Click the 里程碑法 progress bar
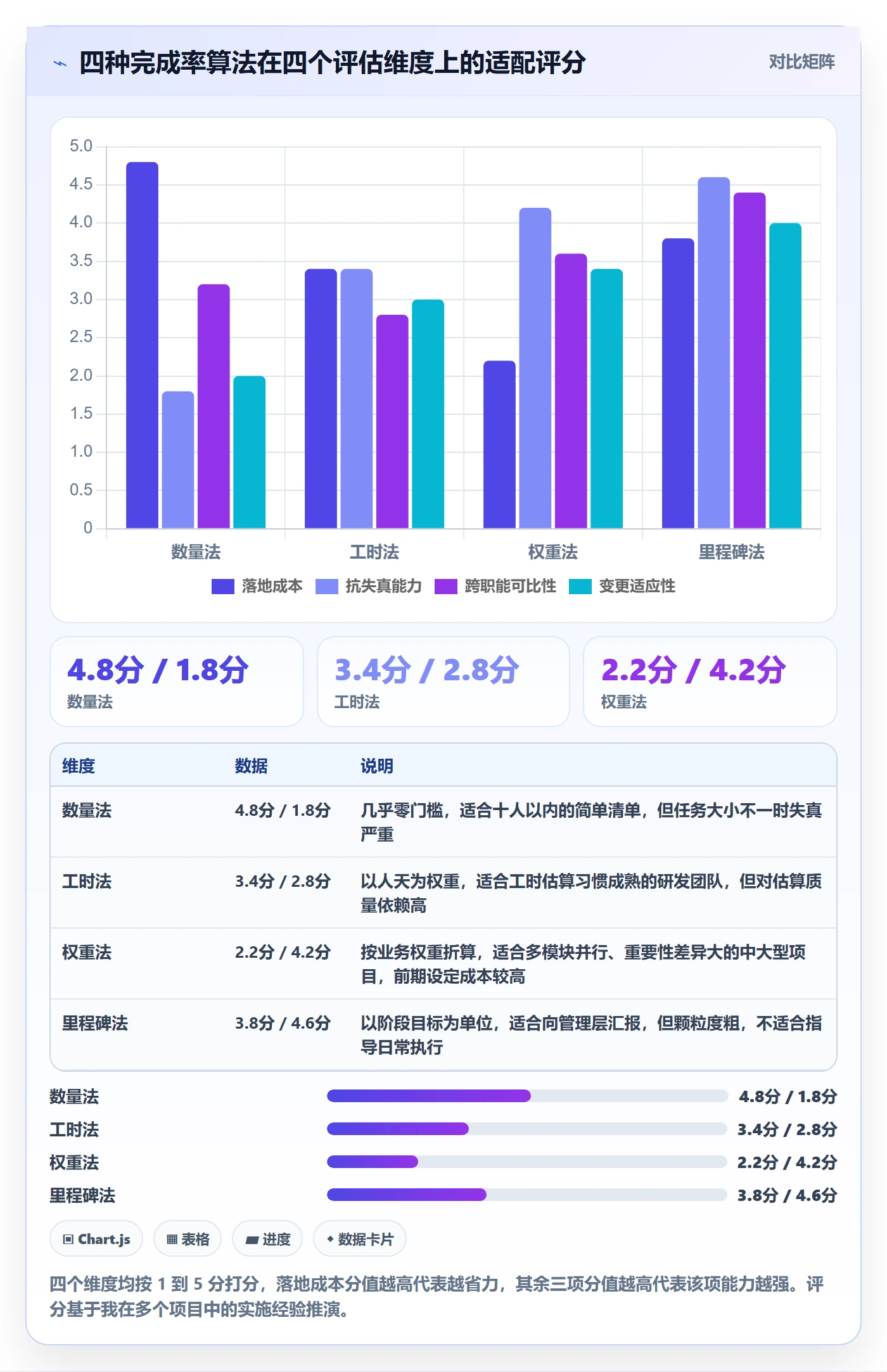 pyautogui.click(x=527, y=1195)
